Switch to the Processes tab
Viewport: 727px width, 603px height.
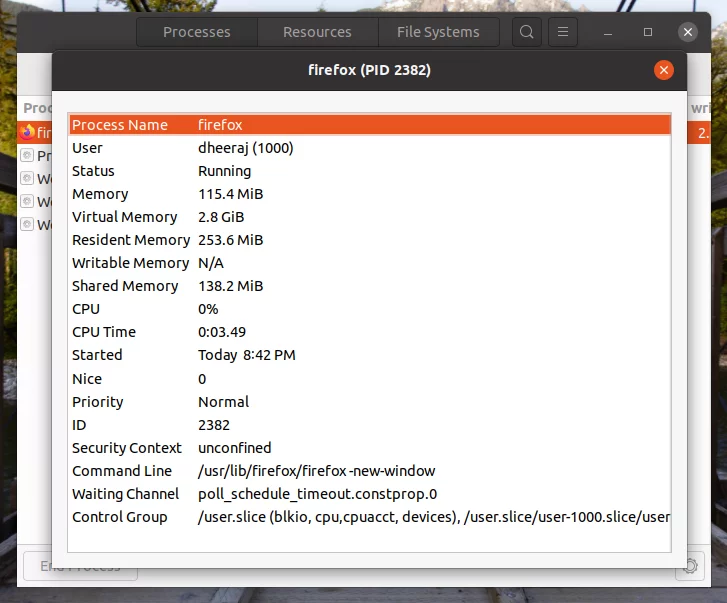click(x=197, y=32)
